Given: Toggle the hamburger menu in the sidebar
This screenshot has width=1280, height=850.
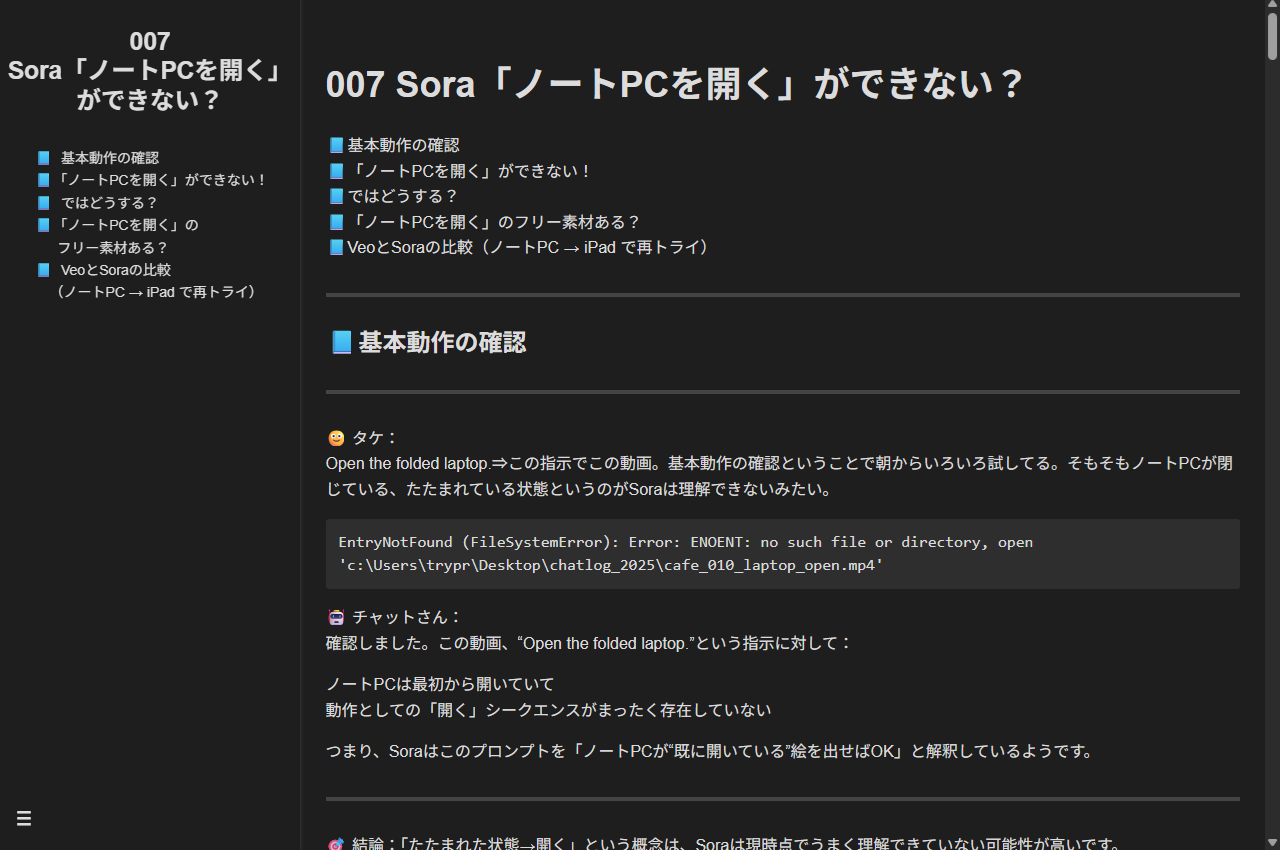Looking at the screenshot, I should pyautogui.click(x=24, y=818).
